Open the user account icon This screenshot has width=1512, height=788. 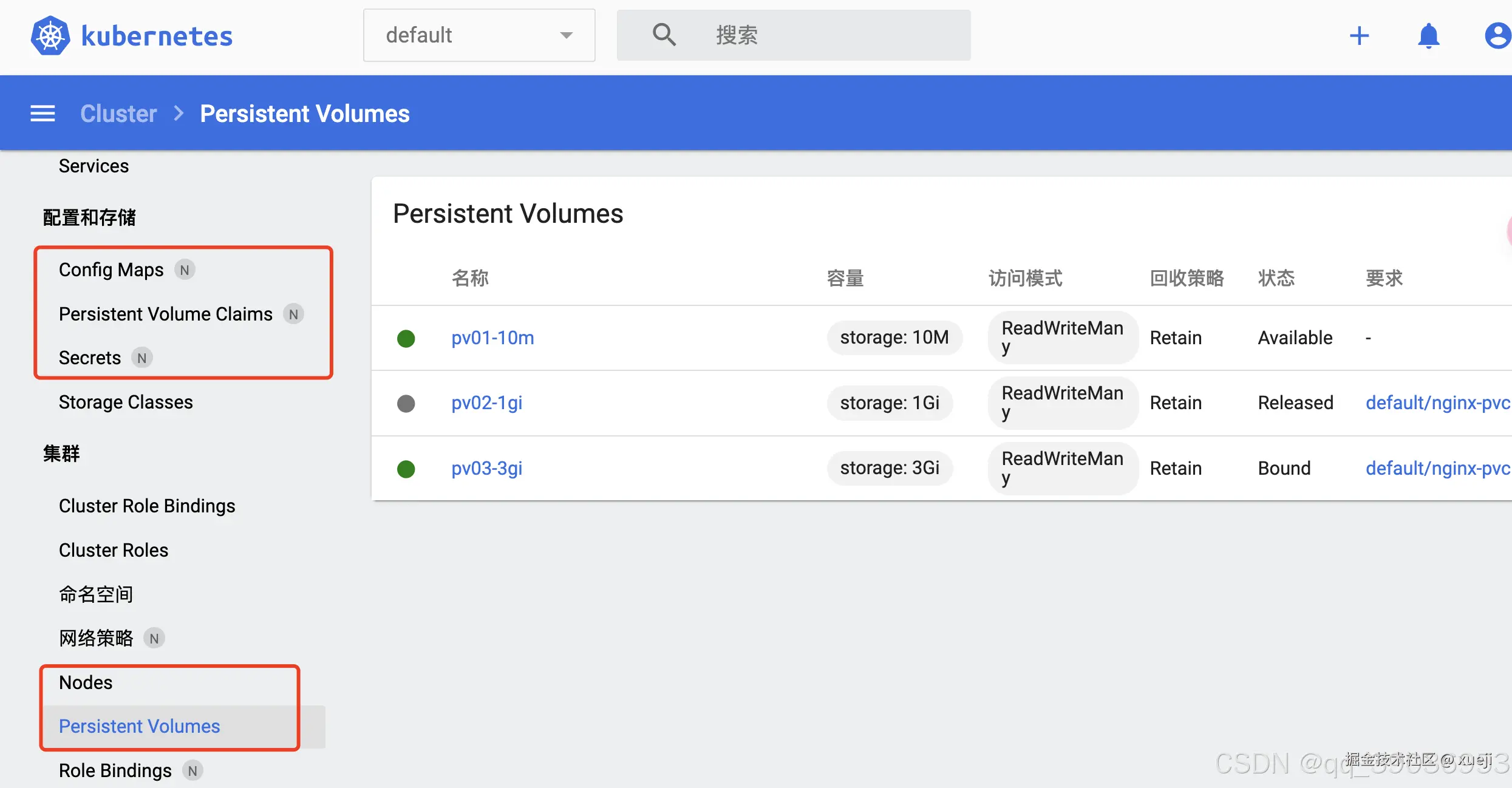click(1497, 36)
